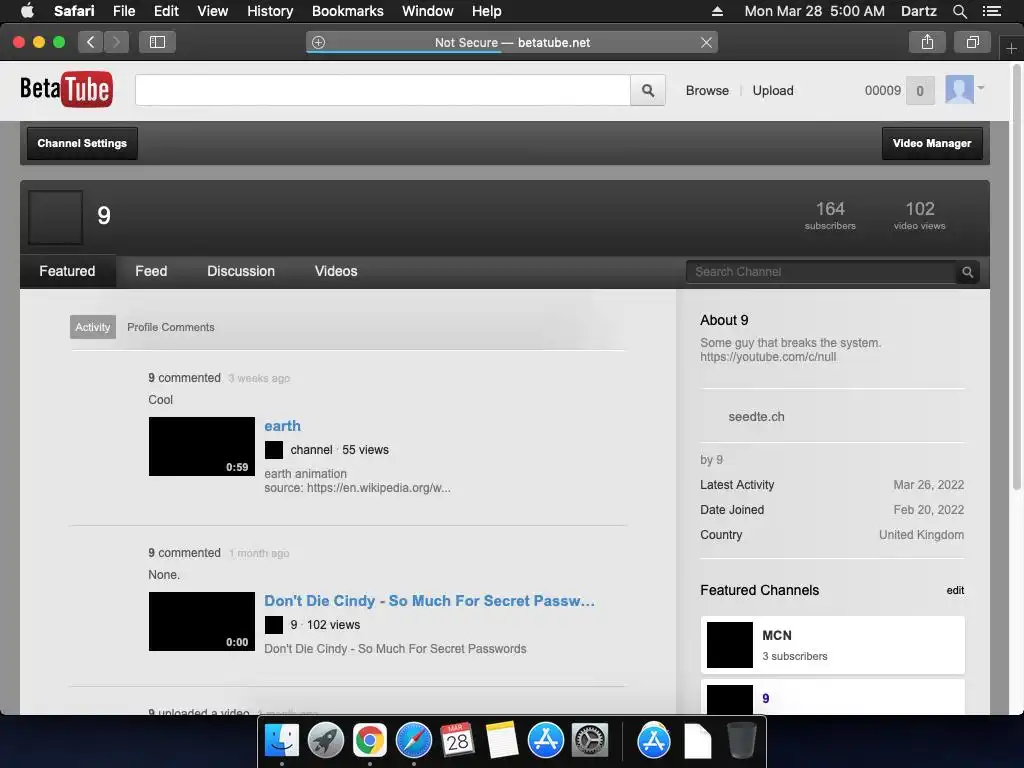The width and height of the screenshot is (1024, 768).
Task: Click the Browse link
Action: point(707,91)
